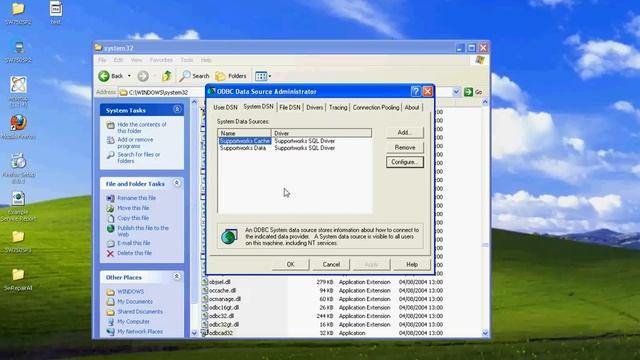
Task: Click the Add... button
Action: [404, 133]
